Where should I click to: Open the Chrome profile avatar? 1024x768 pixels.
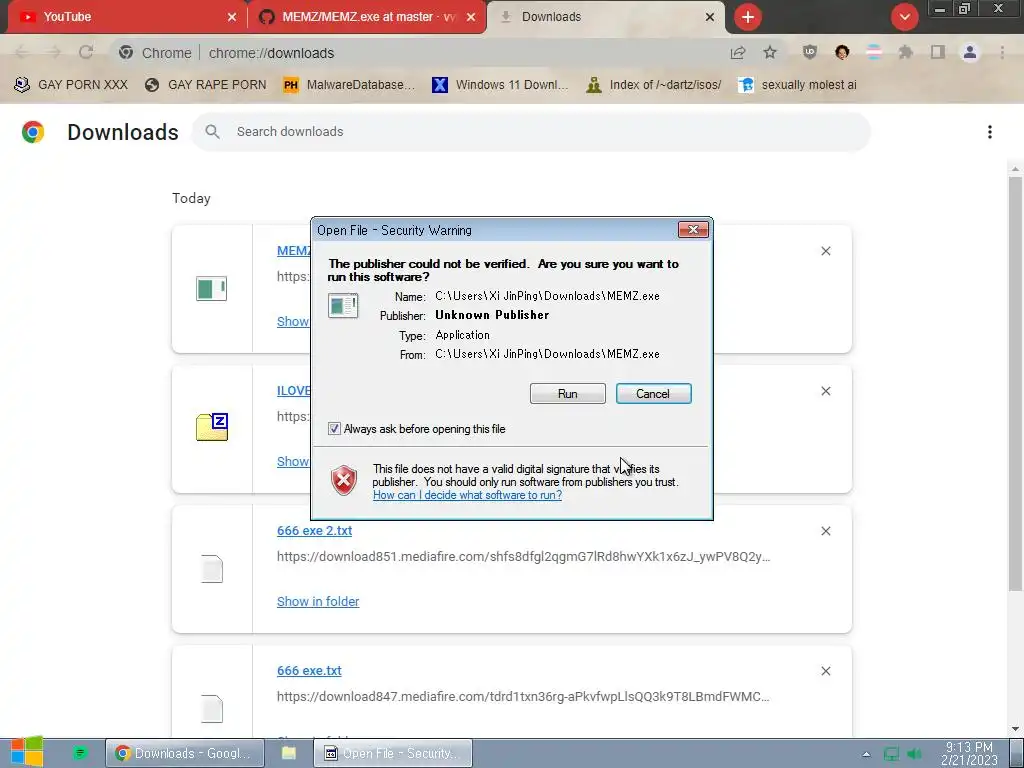[x=970, y=52]
